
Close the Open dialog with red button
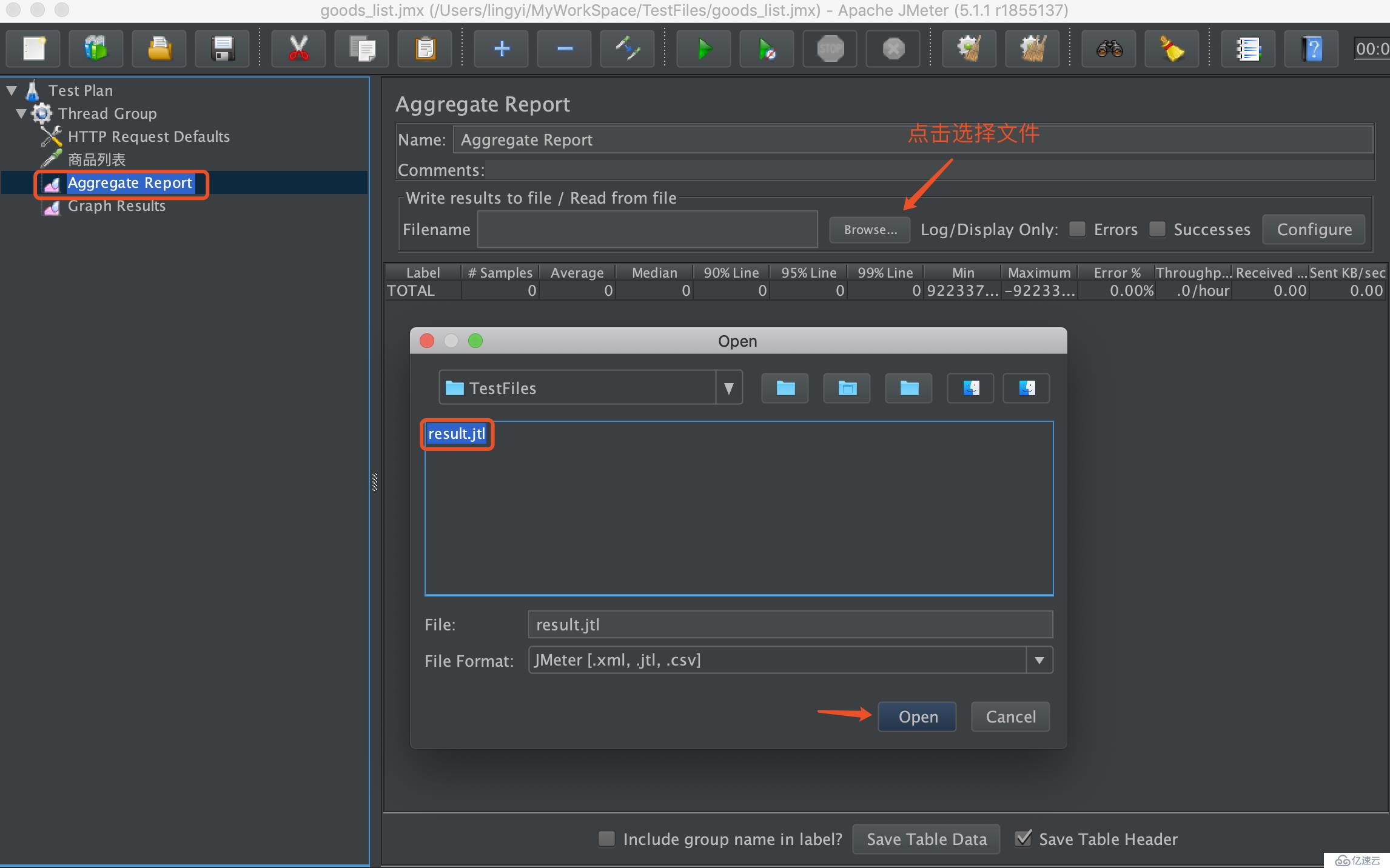[x=427, y=341]
